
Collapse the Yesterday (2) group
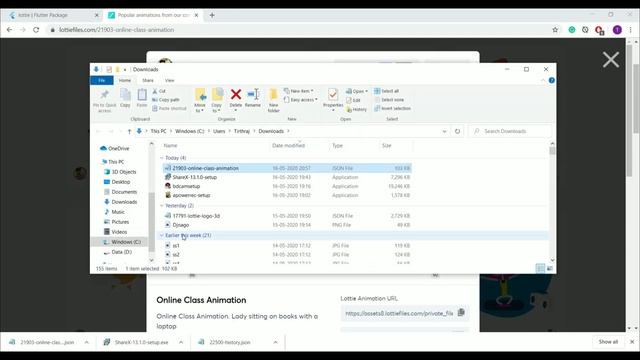(x=162, y=206)
